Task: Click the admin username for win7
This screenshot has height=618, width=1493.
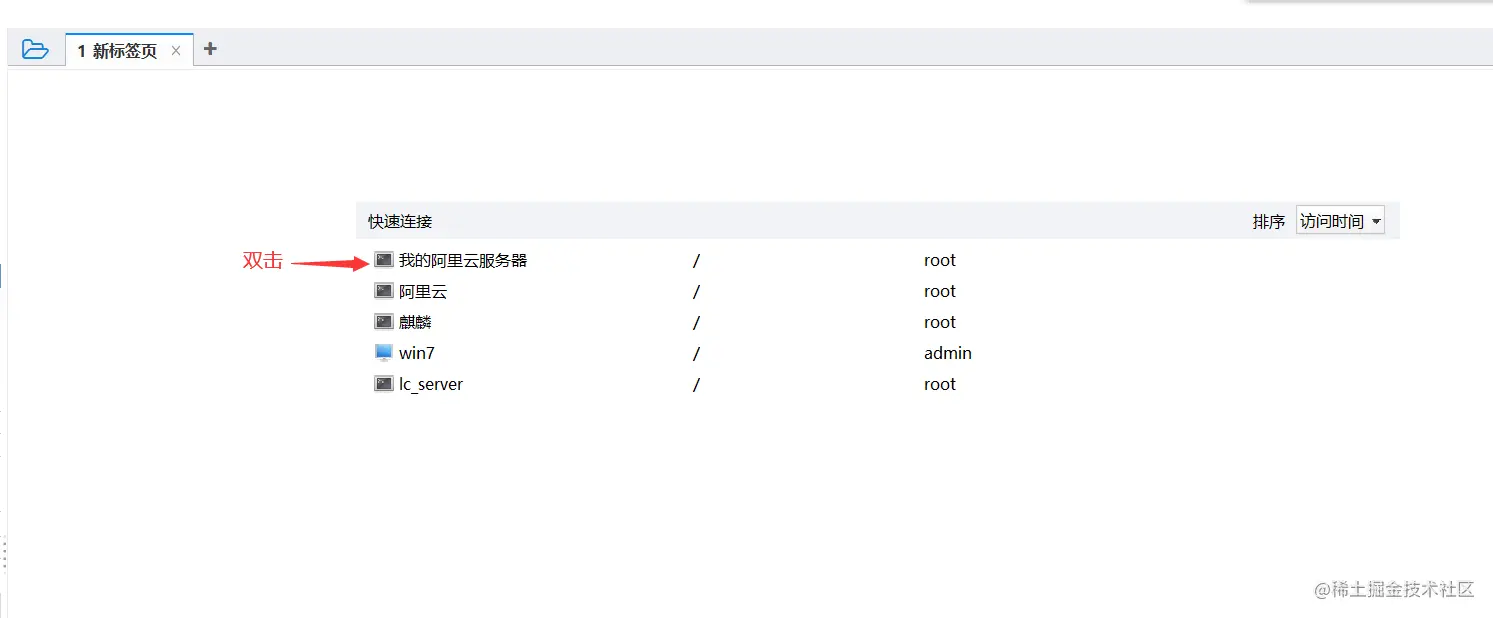Action: 948,353
